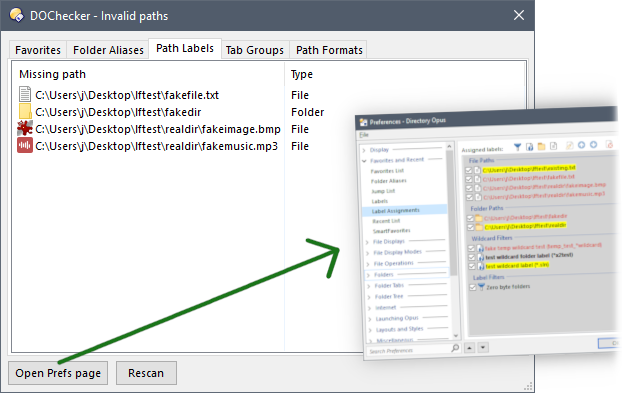The image size is (622, 393).
Task: Click the up arrow button below Preferences tree
Action: (x=469, y=348)
